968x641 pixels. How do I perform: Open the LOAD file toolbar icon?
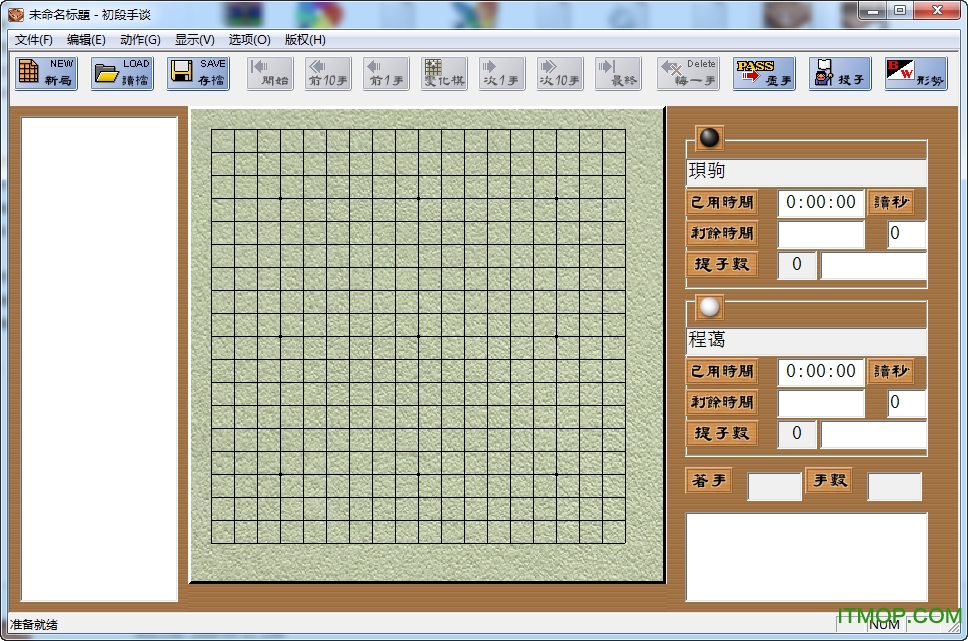click(x=122, y=73)
